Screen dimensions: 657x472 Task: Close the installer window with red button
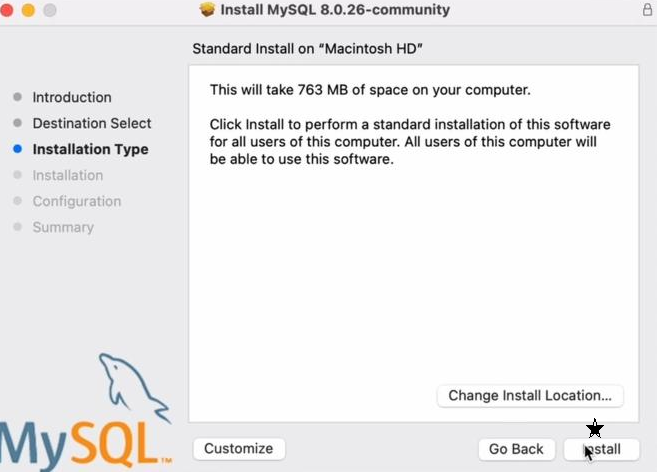pyautogui.click(x=9, y=10)
